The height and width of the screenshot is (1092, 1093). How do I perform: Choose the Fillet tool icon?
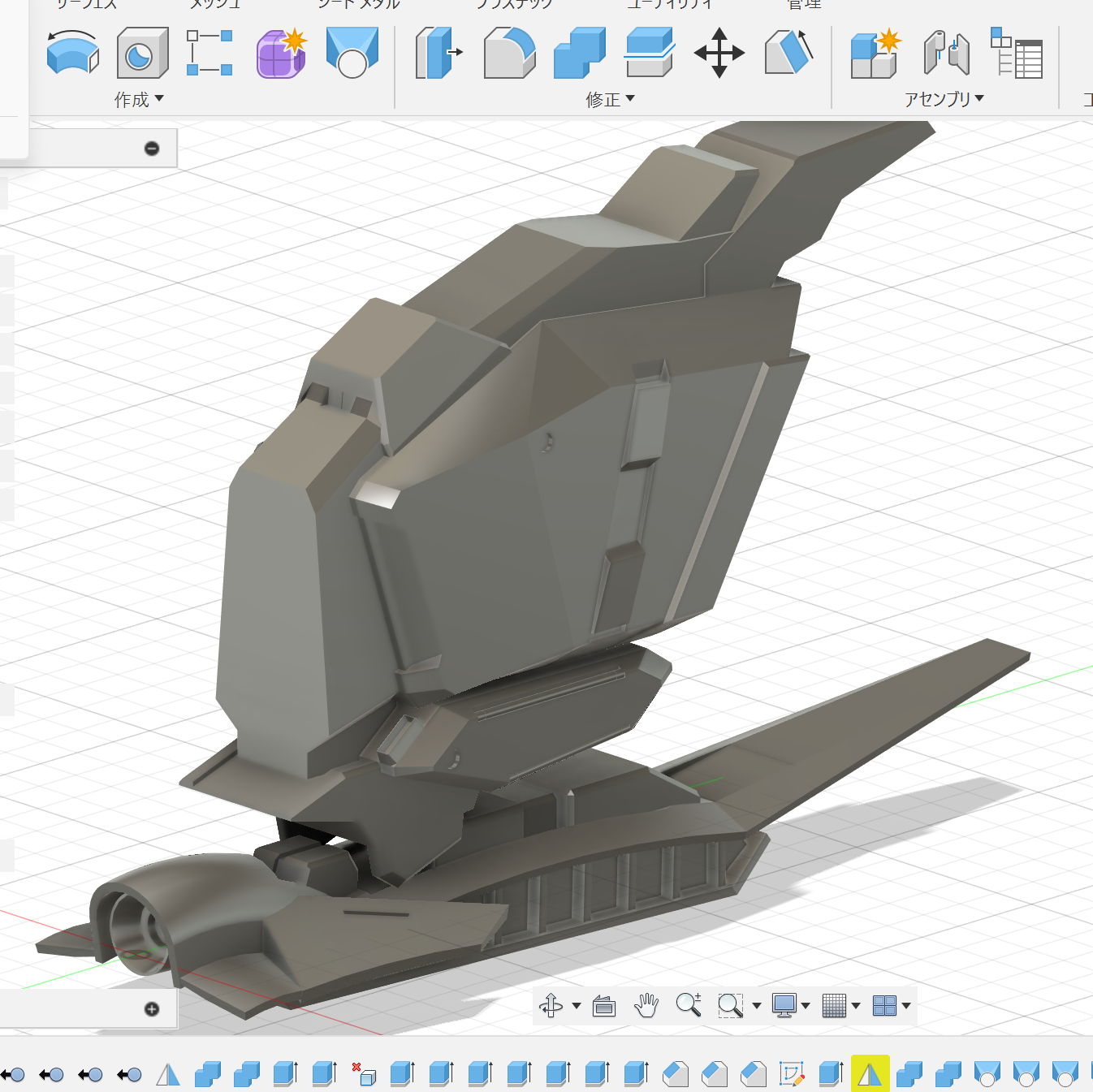point(509,53)
